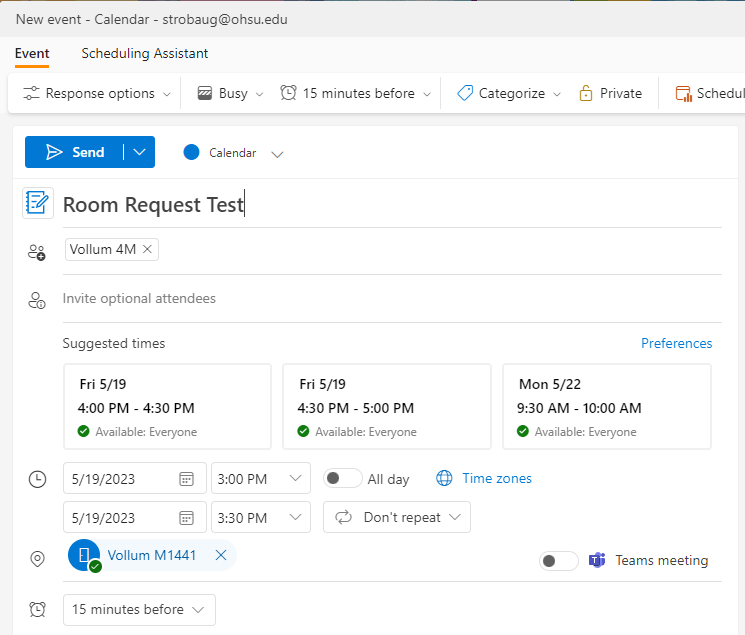Viewport: 745px width, 635px height.
Task: Pick the Mon 5/22 9:30 AM suggested time
Action: click(x=606, y=406)
